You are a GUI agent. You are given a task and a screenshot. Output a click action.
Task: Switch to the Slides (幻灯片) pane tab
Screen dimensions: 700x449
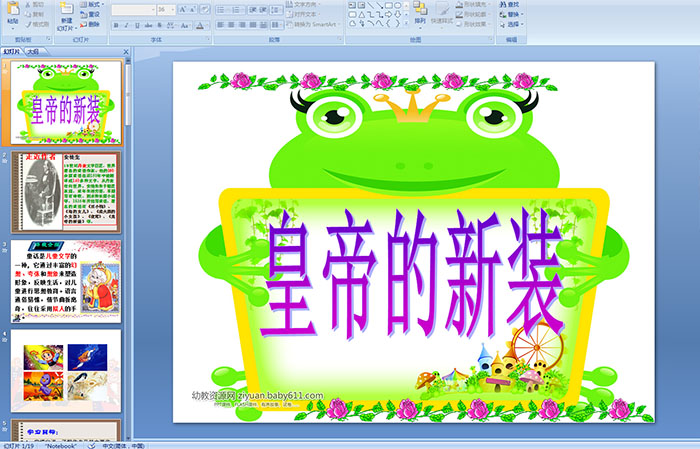12,52
